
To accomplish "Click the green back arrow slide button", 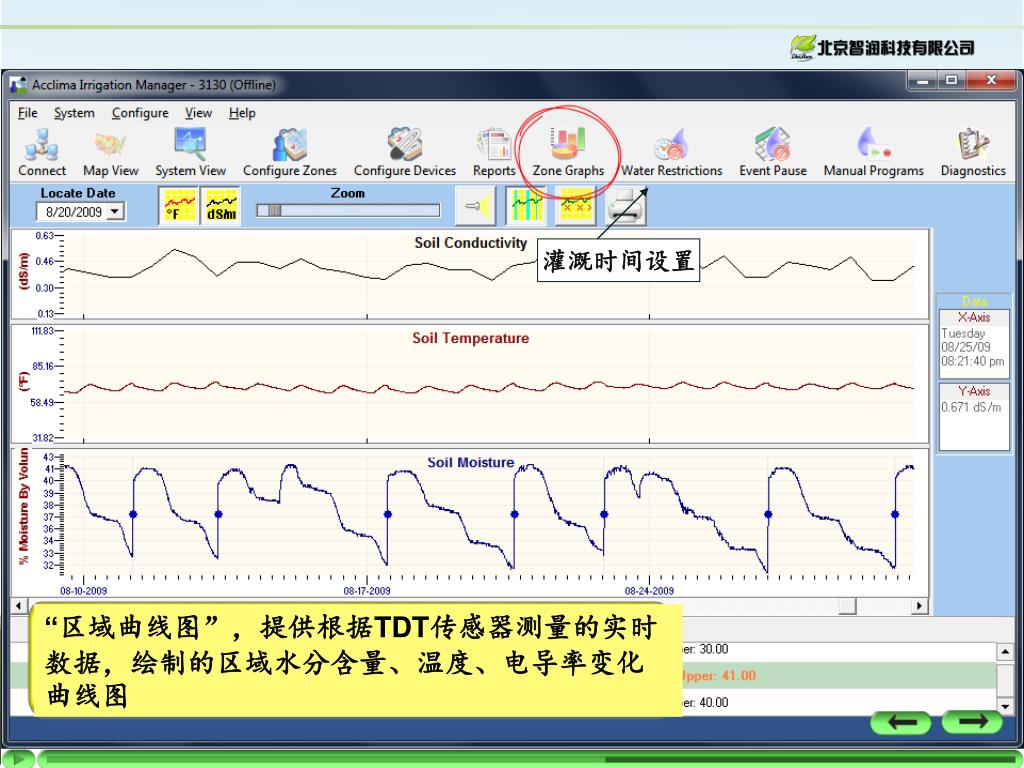I will tap(901, 722).
